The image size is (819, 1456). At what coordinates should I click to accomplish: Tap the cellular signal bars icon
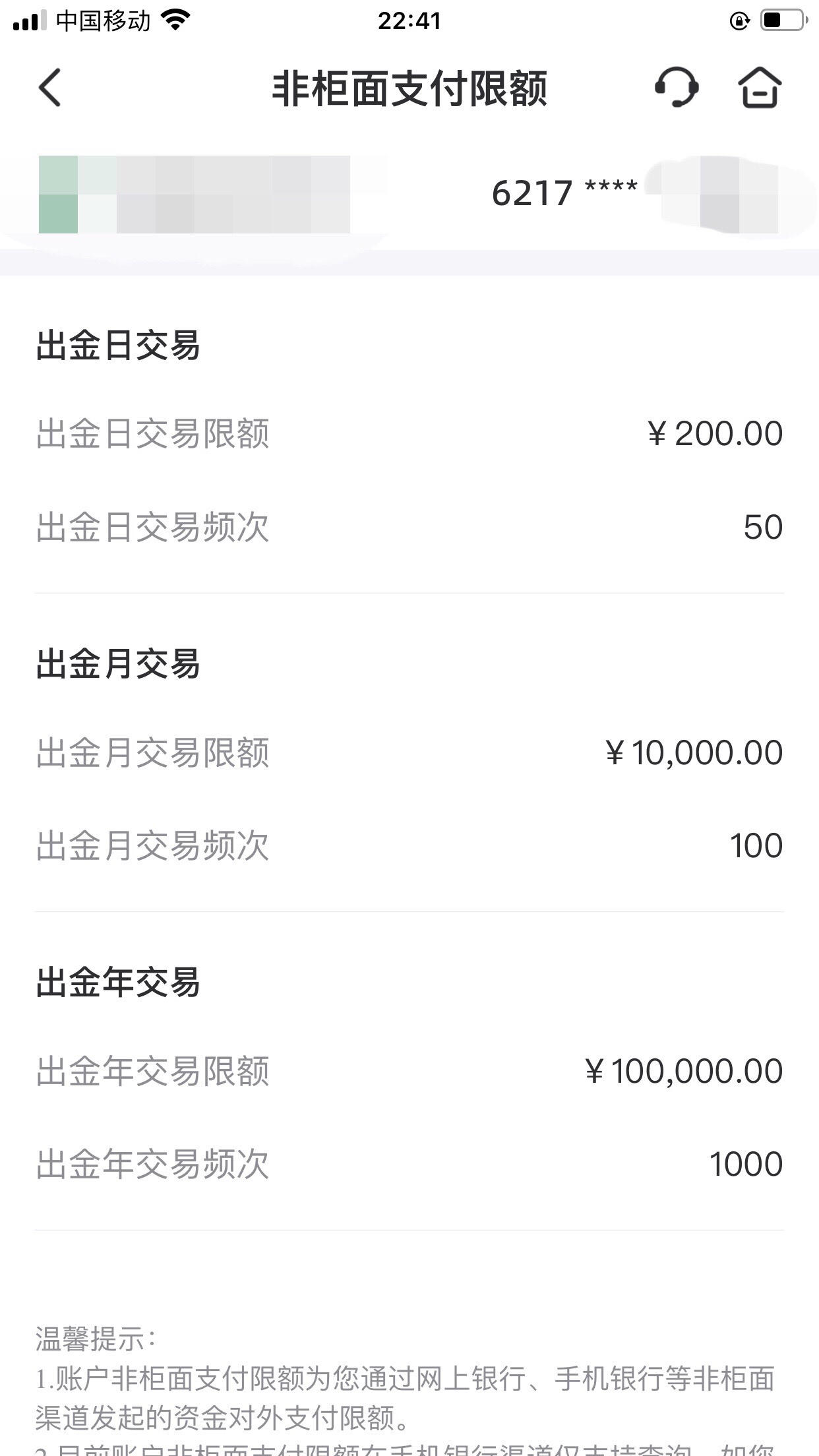pyautogui.click(x=29, y=20)
